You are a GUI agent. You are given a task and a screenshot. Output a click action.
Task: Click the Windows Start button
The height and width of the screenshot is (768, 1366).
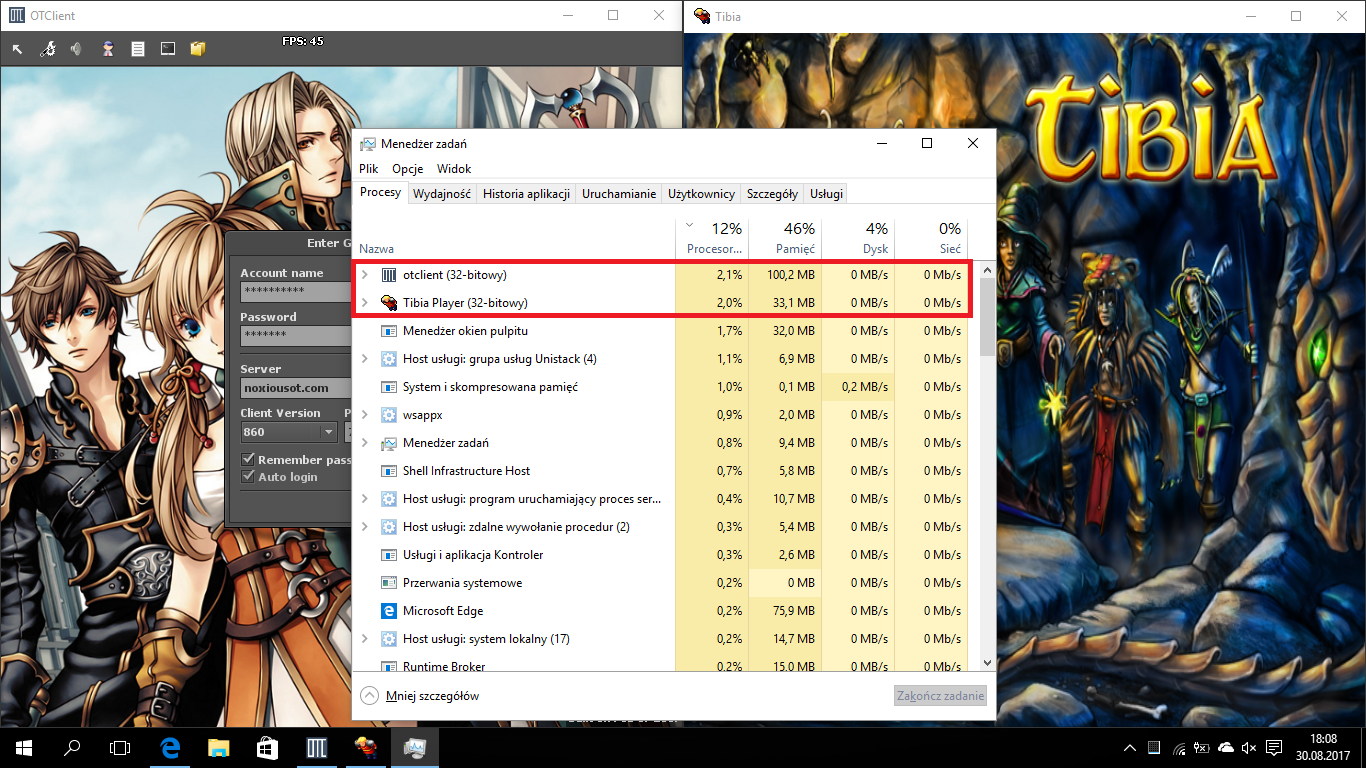[24, 747]
